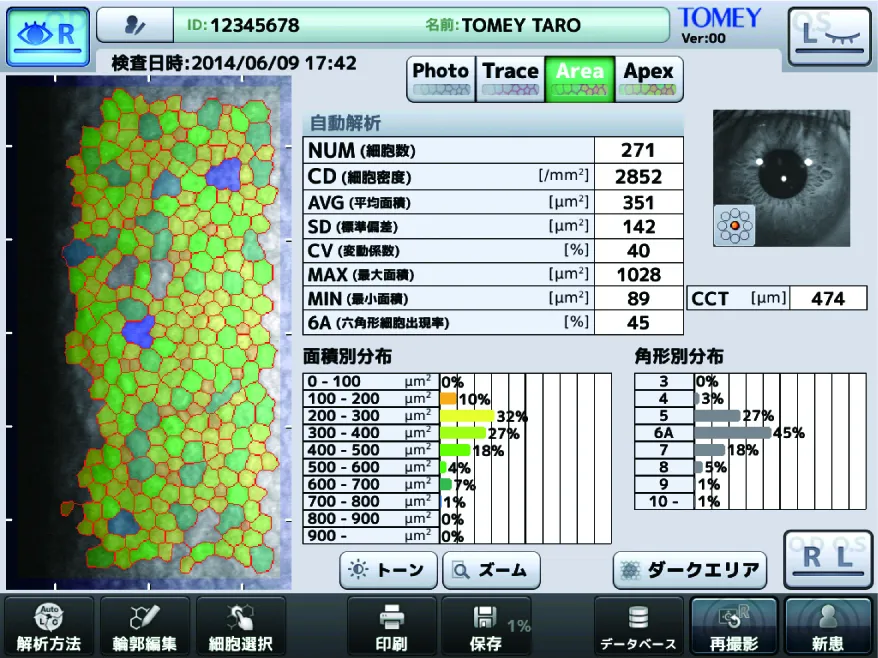Click the MAX value 1028
878x658 pixels.
click(638, 274)
